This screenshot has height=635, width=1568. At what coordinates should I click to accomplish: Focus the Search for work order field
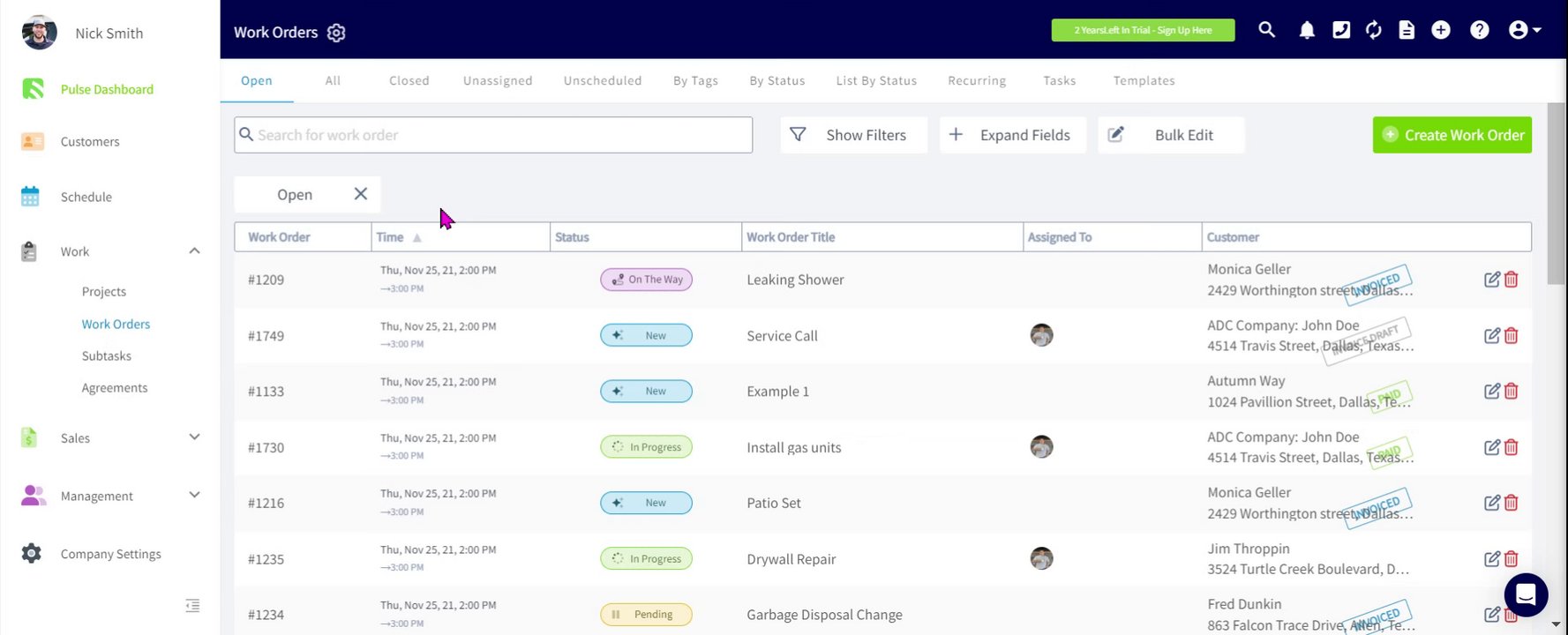494,135
